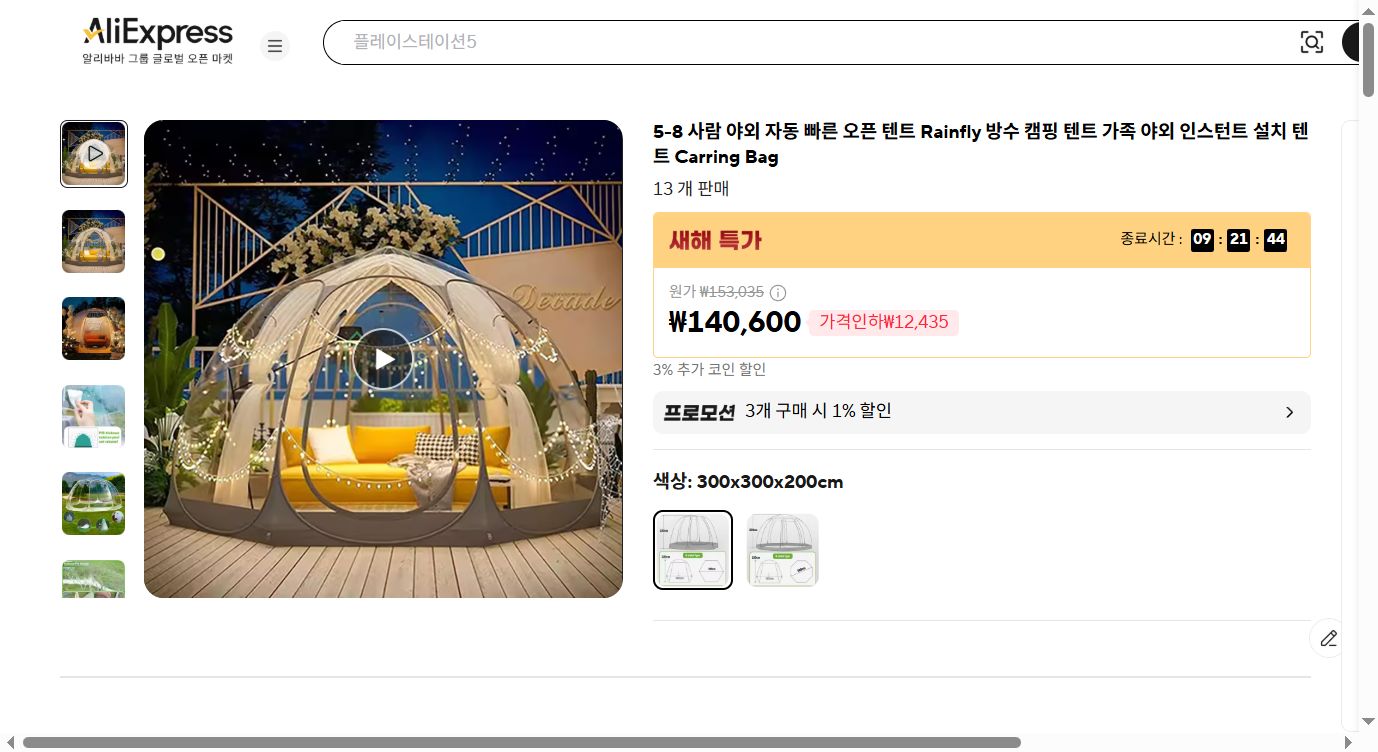Viewport: 1378px width, 752px height.
Task: Click the play icon on the main image
Action: point(383,358)
